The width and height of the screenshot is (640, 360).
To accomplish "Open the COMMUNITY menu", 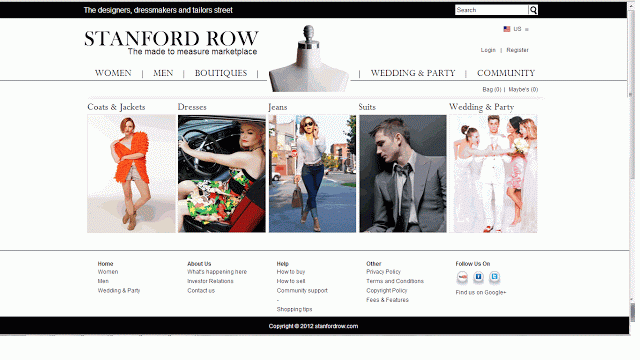I will coord(506,73).
